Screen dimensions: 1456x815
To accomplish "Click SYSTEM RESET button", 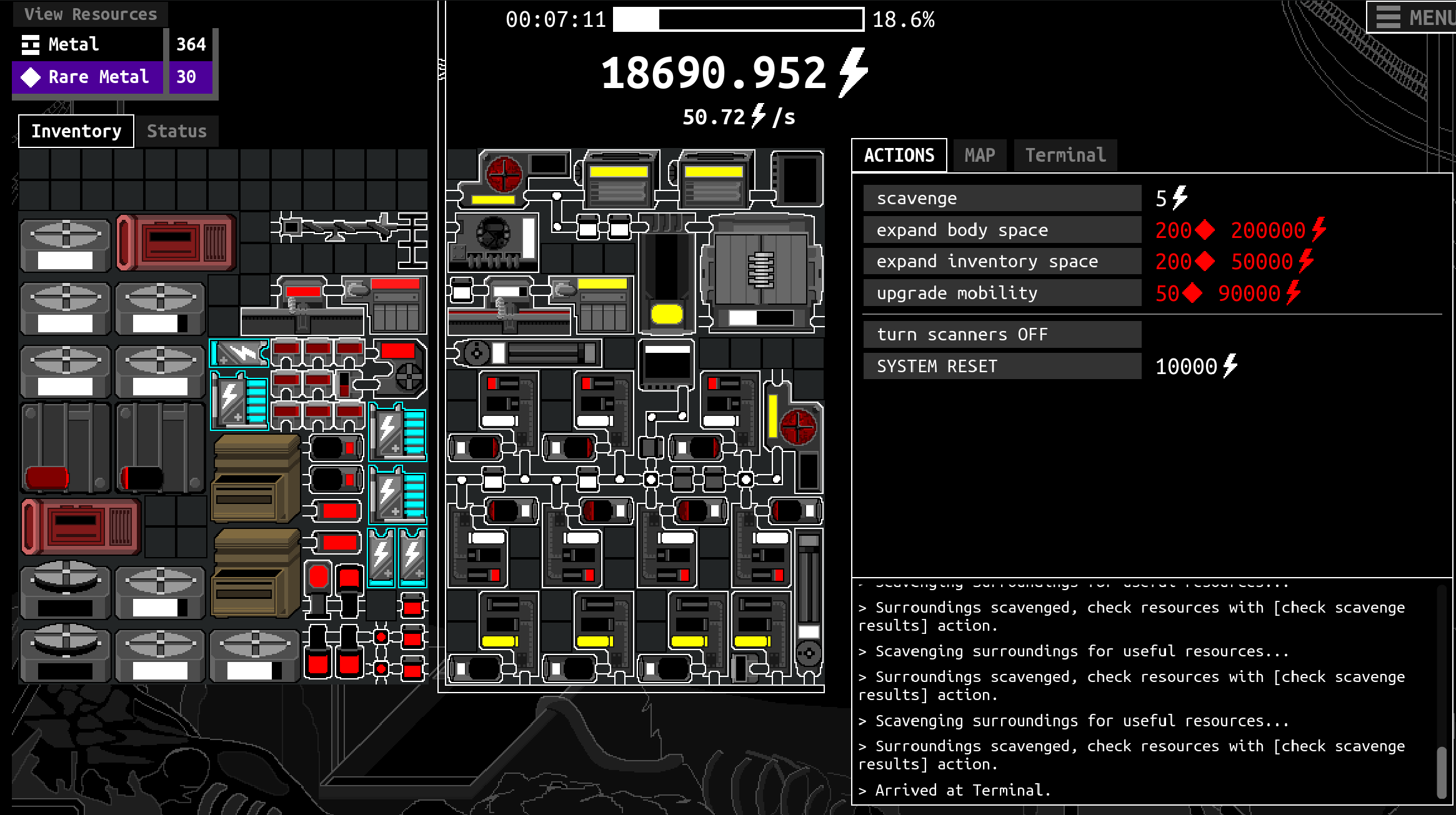I will click(1002, 366).
